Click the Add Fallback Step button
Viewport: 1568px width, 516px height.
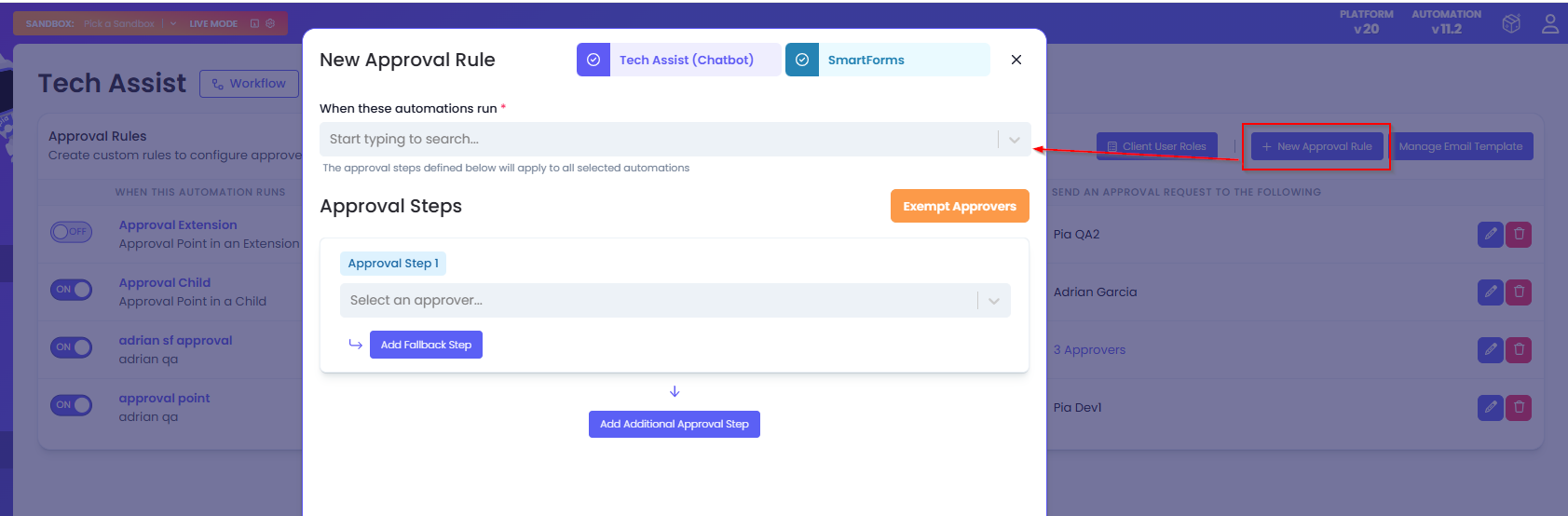[x=426, y=346]
